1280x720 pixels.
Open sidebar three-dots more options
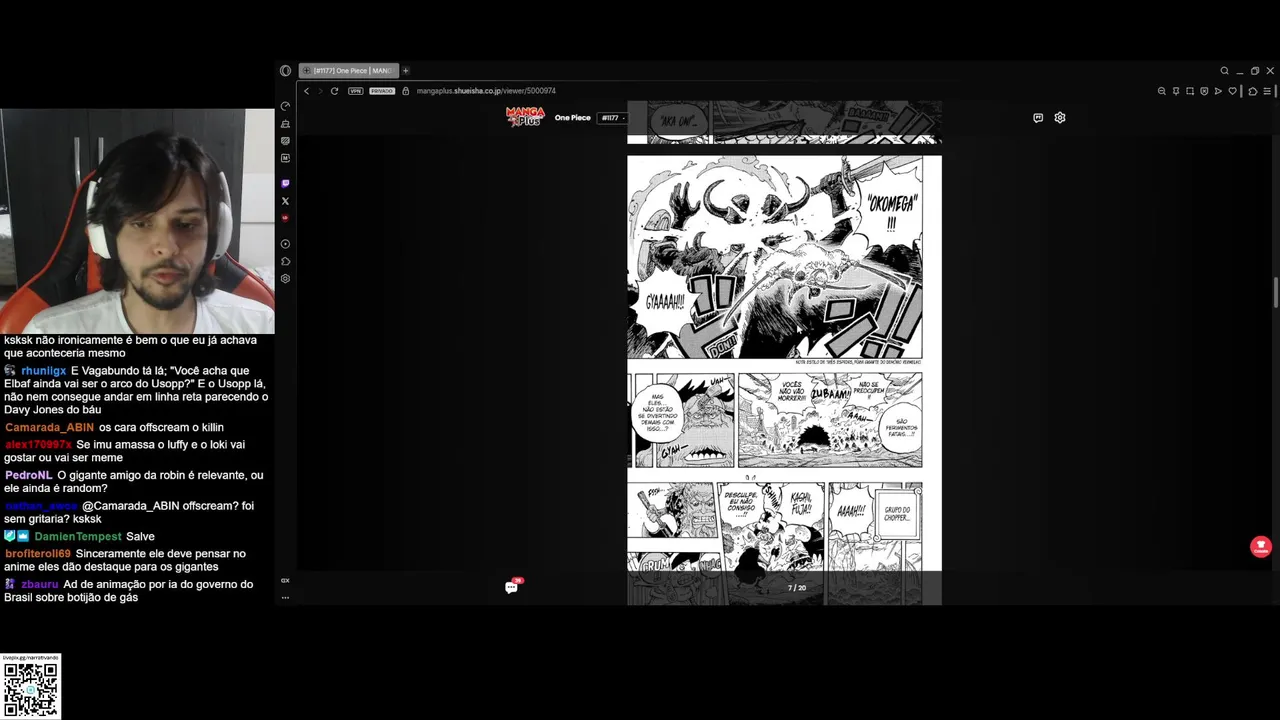pos(285,597)
